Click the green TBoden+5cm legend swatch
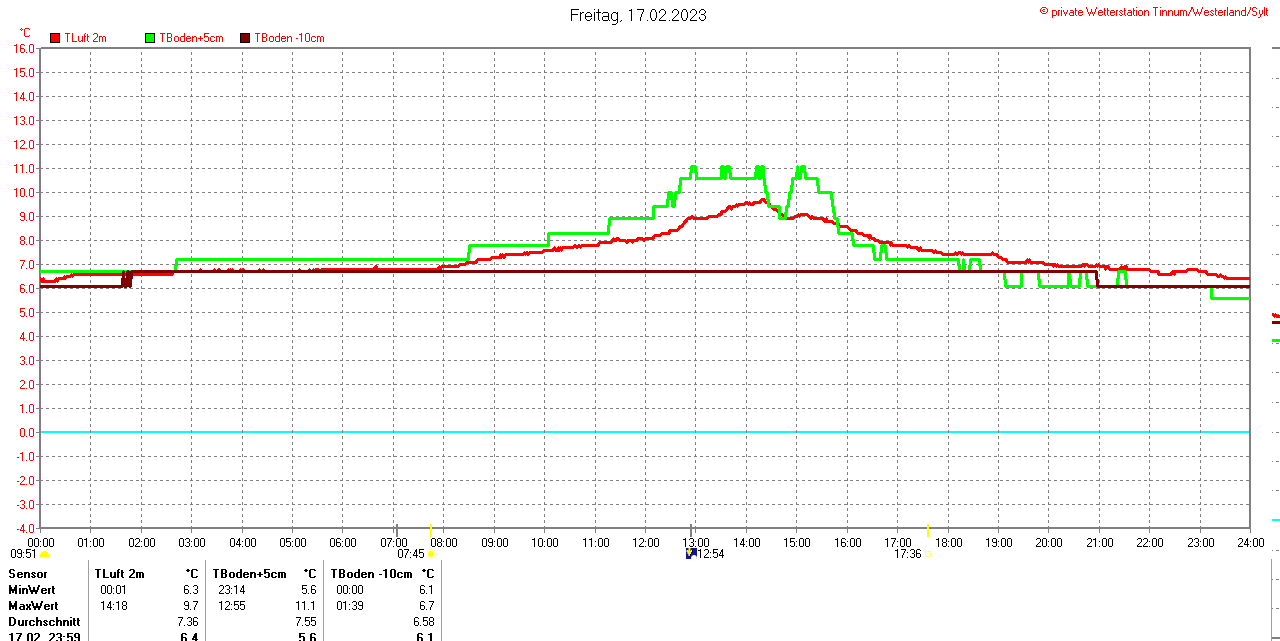 coord(151,38)
